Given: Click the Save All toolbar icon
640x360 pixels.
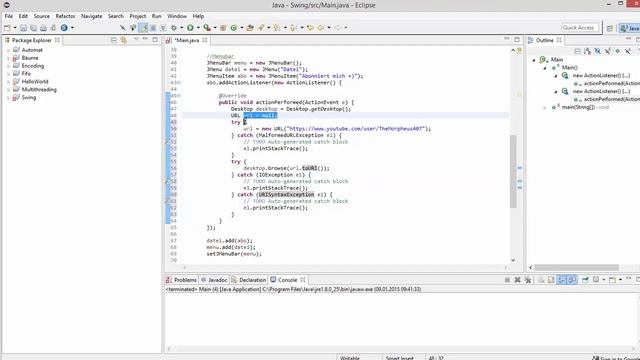Looking at the screenshot, I should (x=33, y=28).
